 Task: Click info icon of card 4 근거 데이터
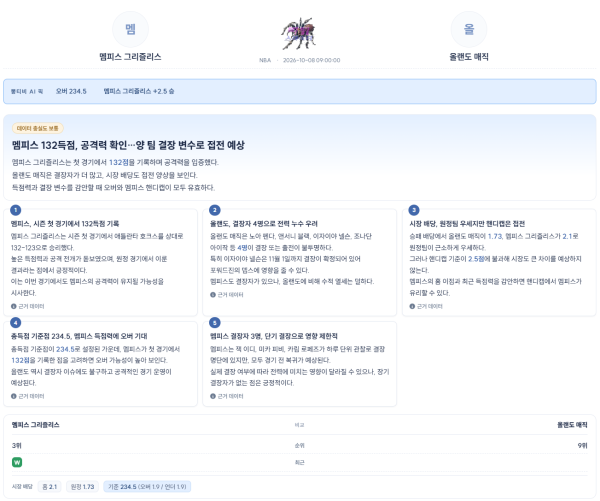(x=14, y=396)
